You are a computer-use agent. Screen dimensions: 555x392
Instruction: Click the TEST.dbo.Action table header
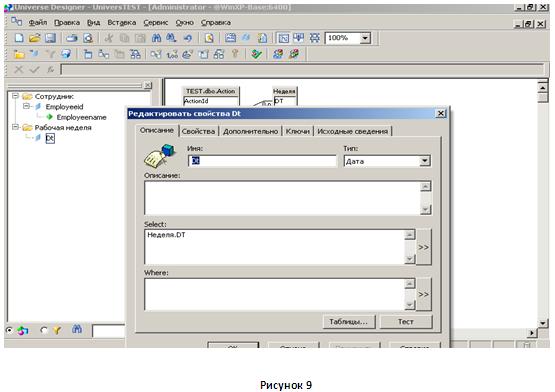click(x=211, y=91)
